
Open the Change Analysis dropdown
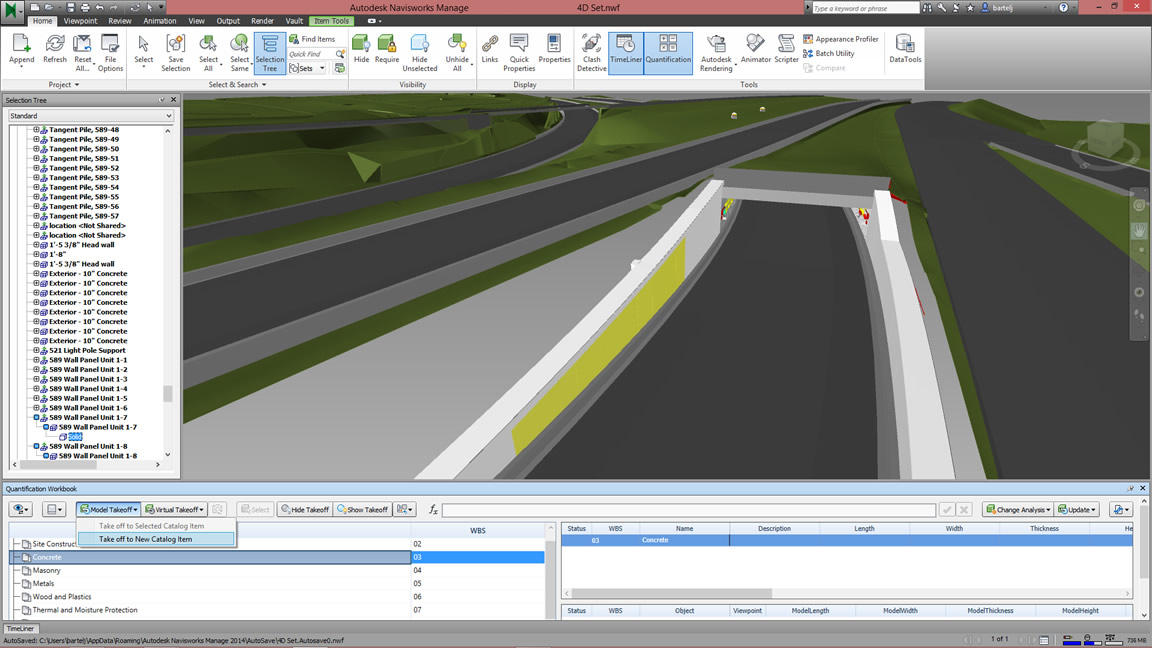point(1018,509)
